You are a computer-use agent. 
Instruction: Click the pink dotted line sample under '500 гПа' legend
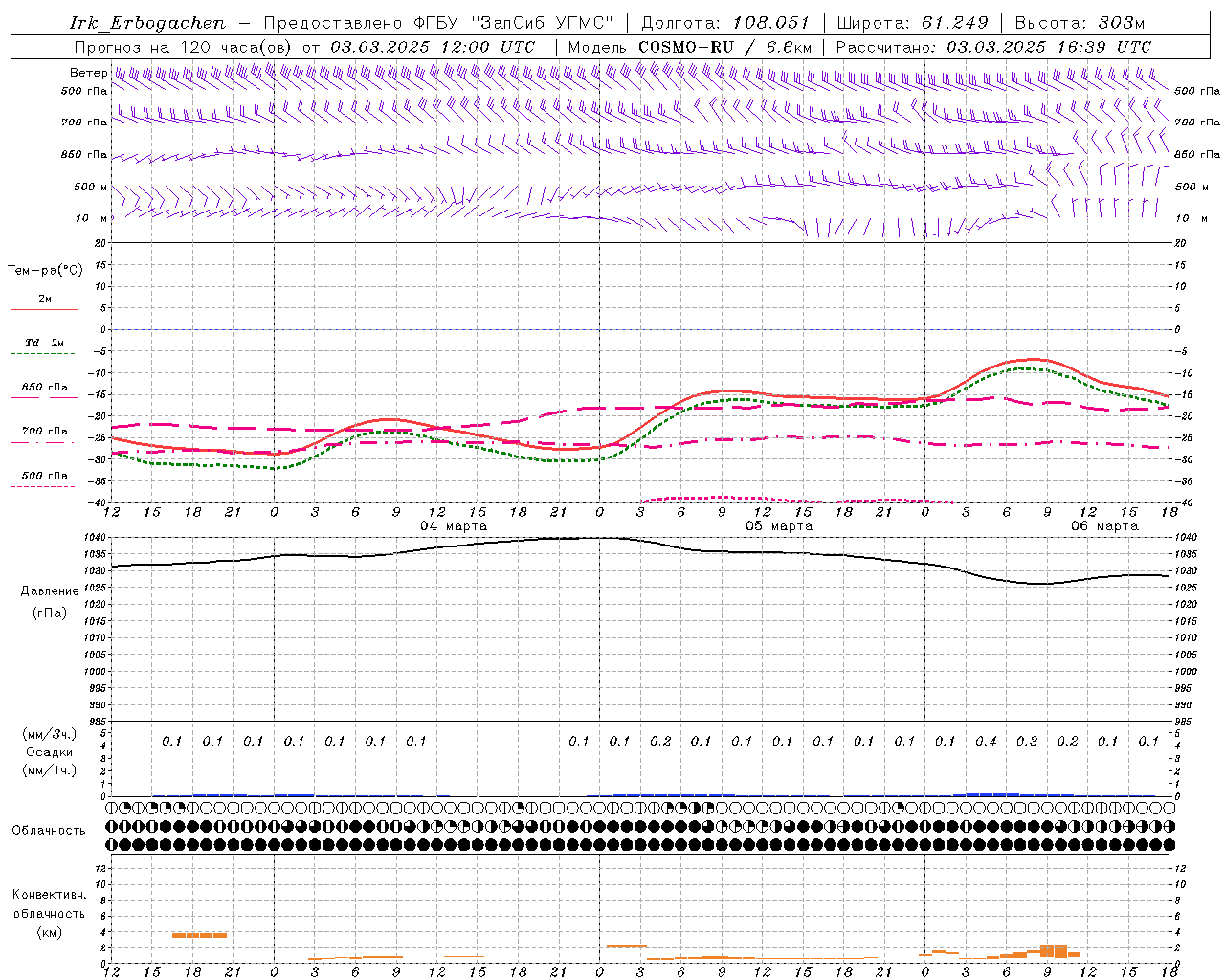tap(42, 486)
